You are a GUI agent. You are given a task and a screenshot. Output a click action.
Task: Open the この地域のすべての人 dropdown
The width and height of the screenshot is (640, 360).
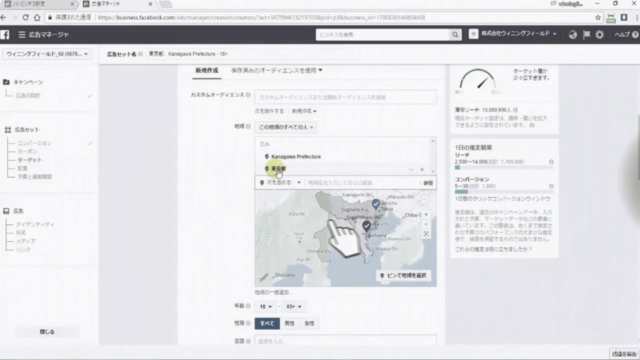point(286,127)
